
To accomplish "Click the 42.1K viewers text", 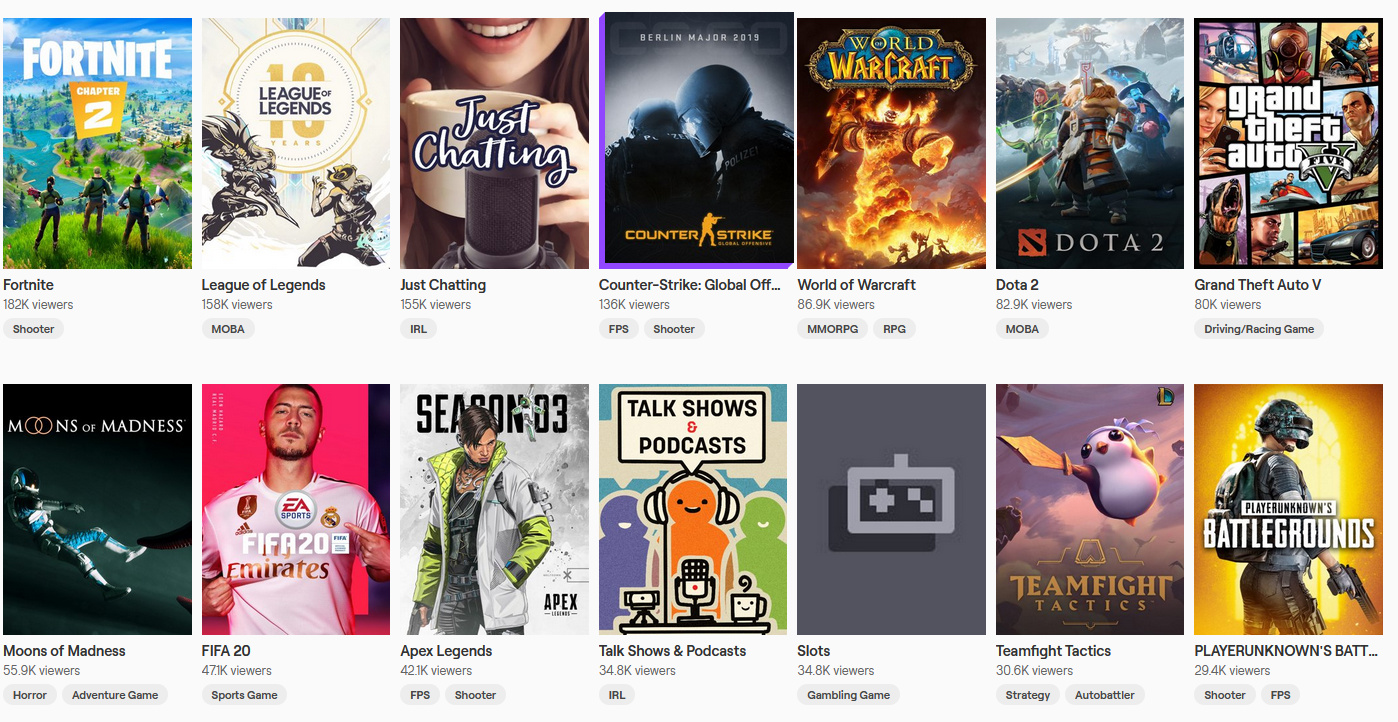I will coord(436,671).
